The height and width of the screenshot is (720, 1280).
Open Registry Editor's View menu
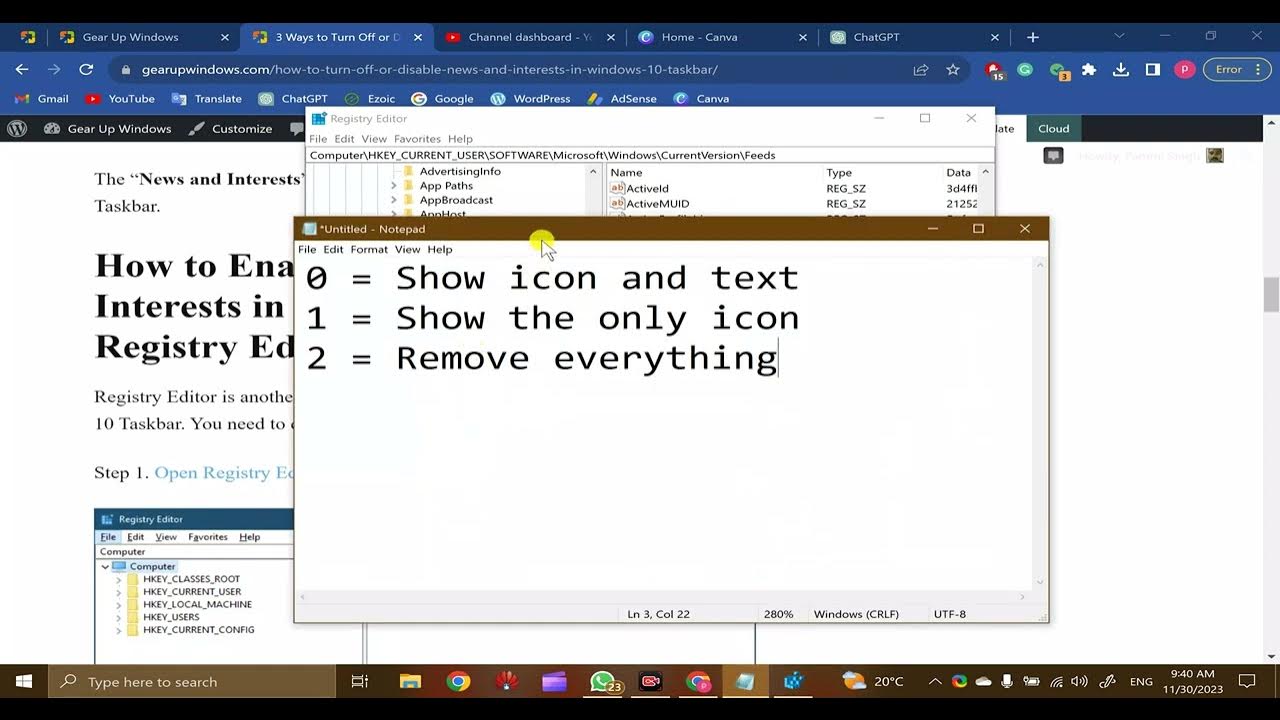point(374,139)
